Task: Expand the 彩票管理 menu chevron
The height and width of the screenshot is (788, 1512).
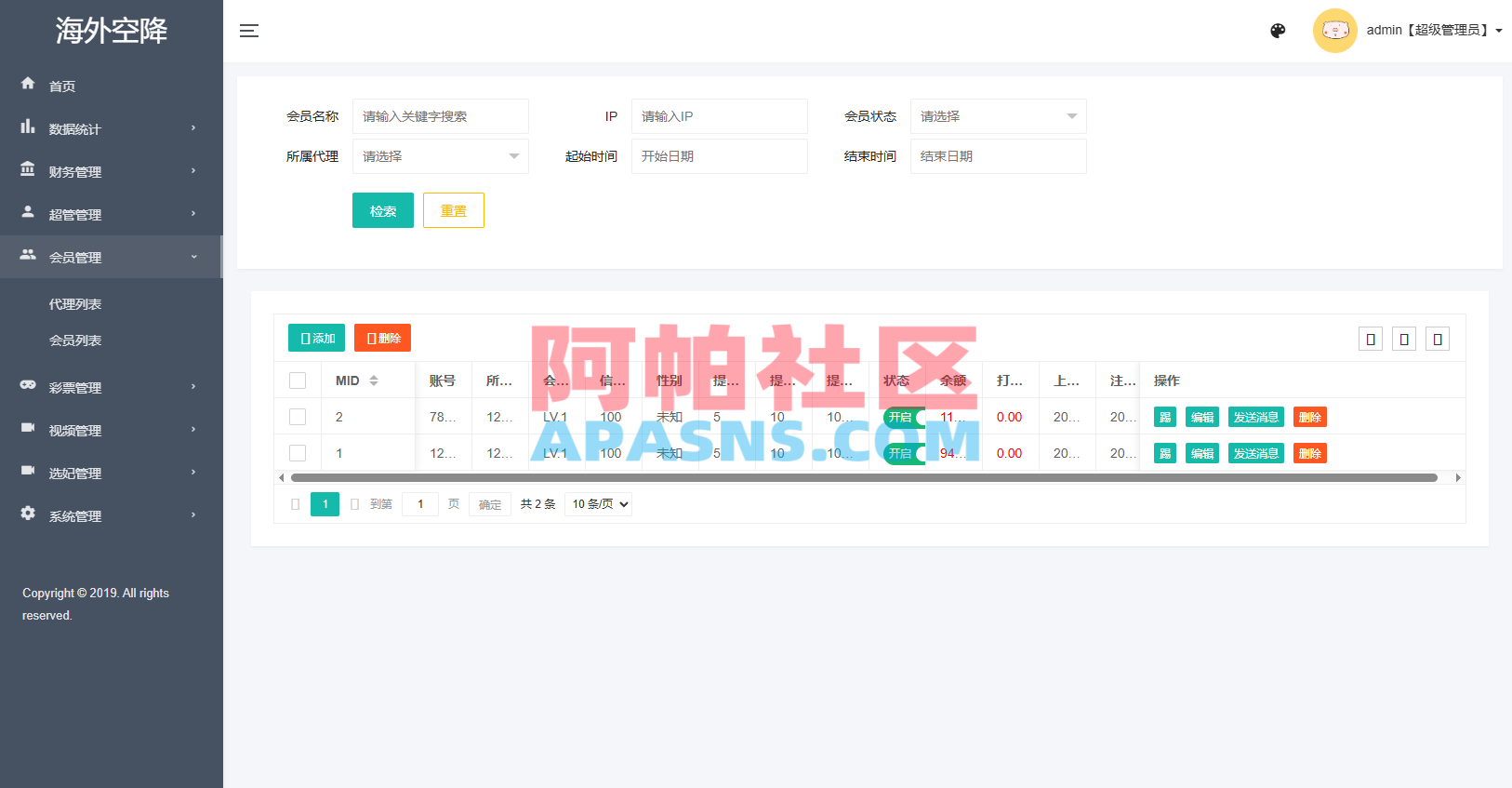Action: pyautogui.click(x=193, y=387)
